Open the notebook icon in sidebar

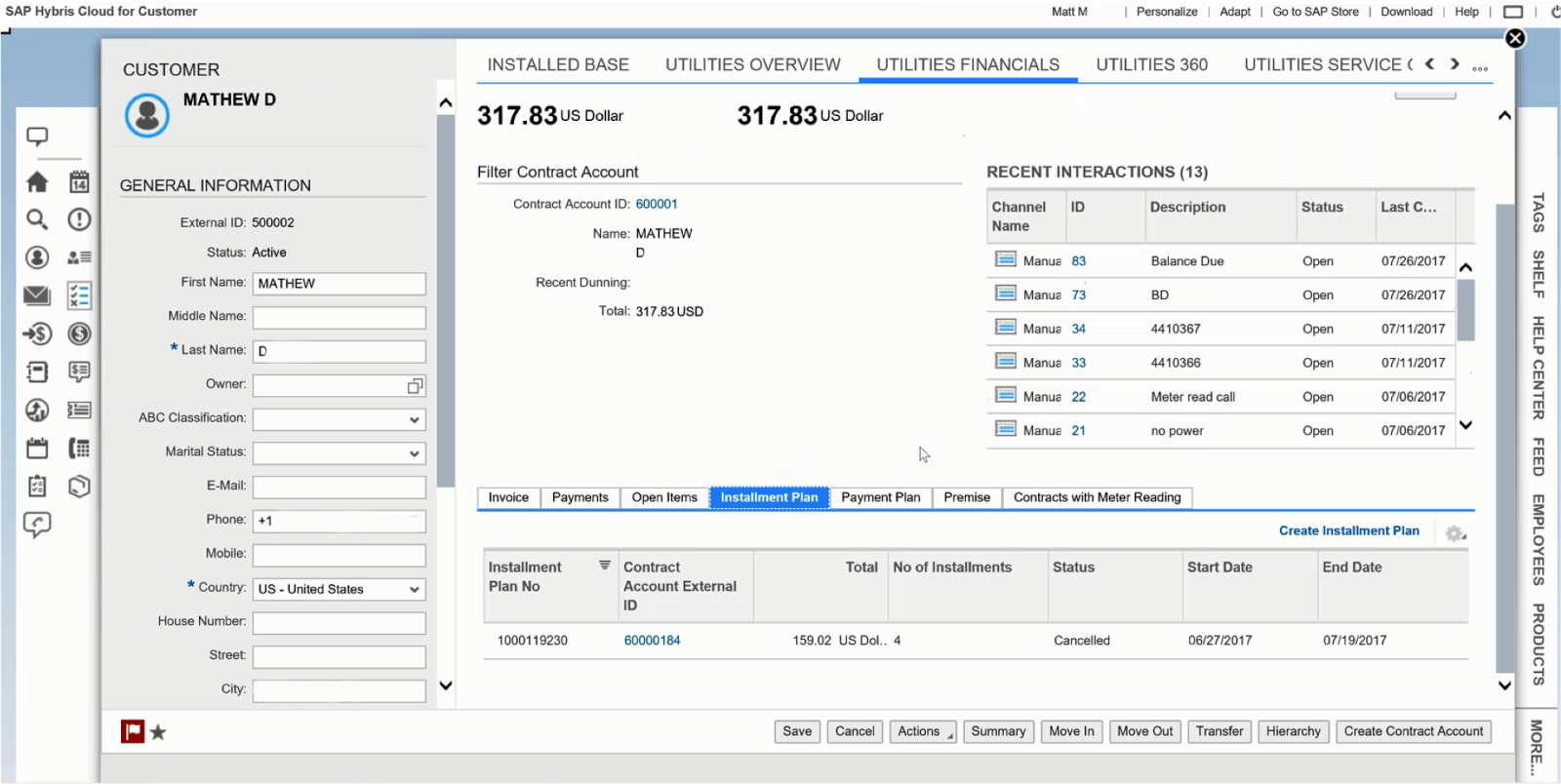point(37,372)
